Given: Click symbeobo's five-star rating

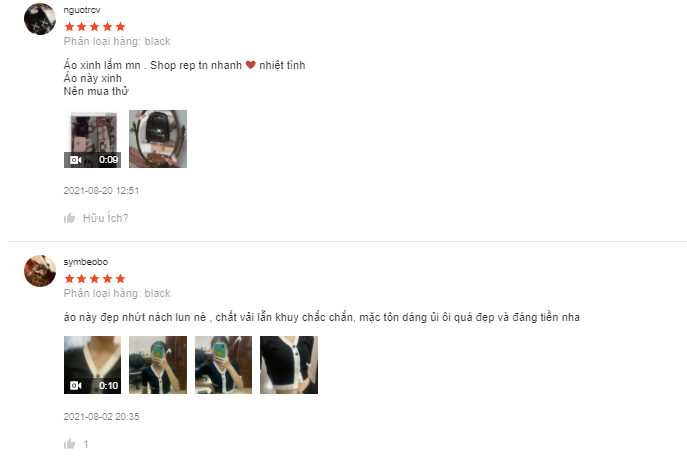Looking at the screenshot, I should tap(95, 279).
